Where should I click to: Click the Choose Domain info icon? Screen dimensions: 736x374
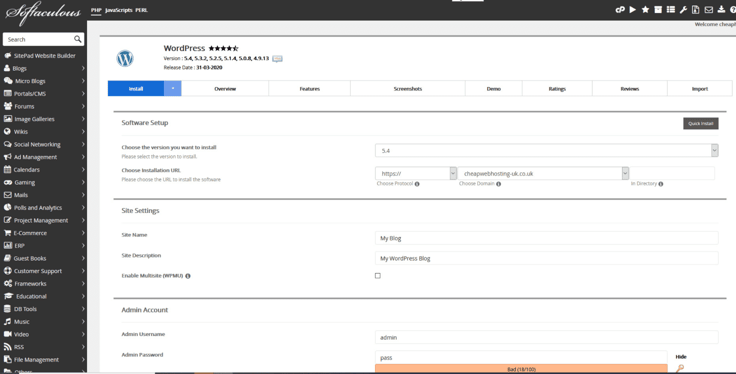pos(498,184)
